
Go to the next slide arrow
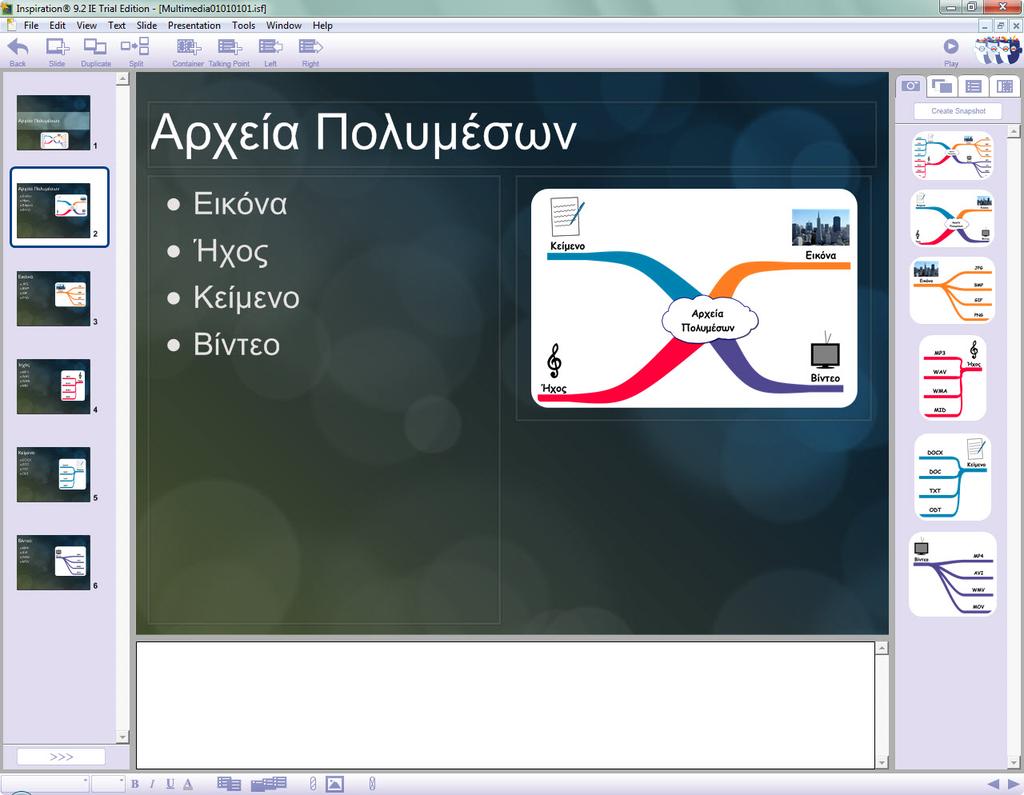pyautogui.click(x=1013, y=784)
